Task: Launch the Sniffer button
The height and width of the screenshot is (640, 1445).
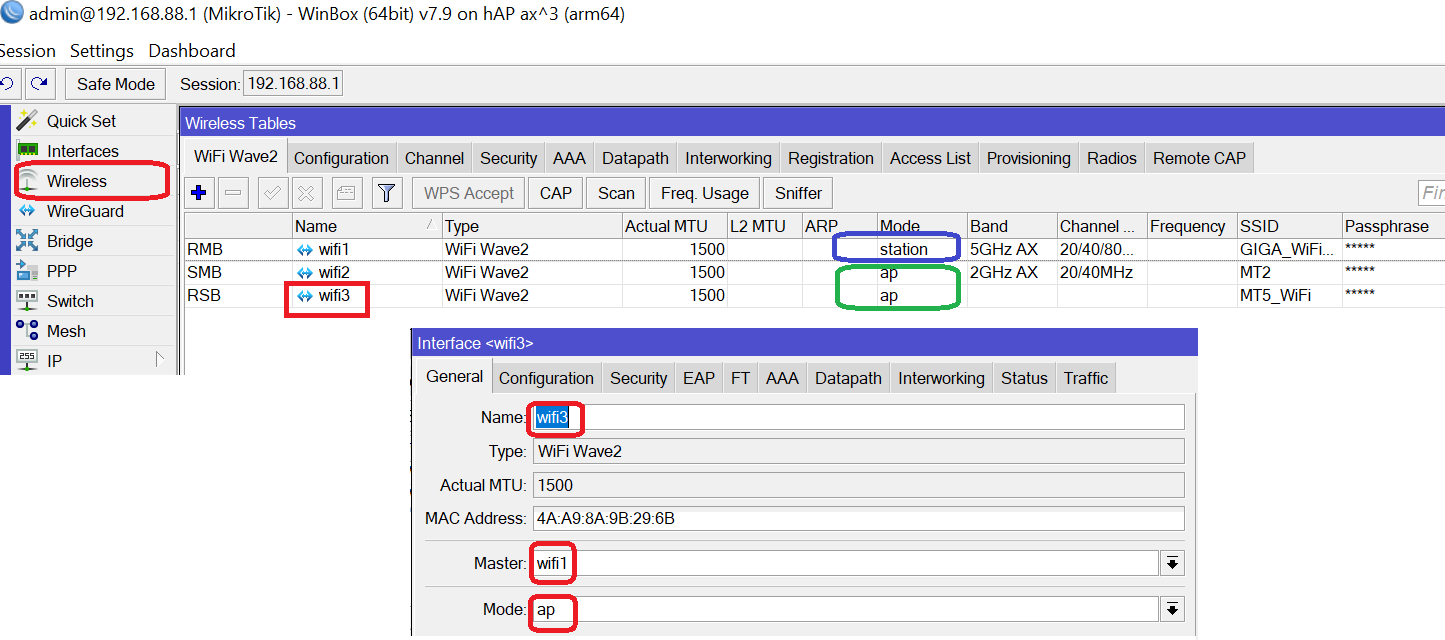Action: [x=798, y=193]
